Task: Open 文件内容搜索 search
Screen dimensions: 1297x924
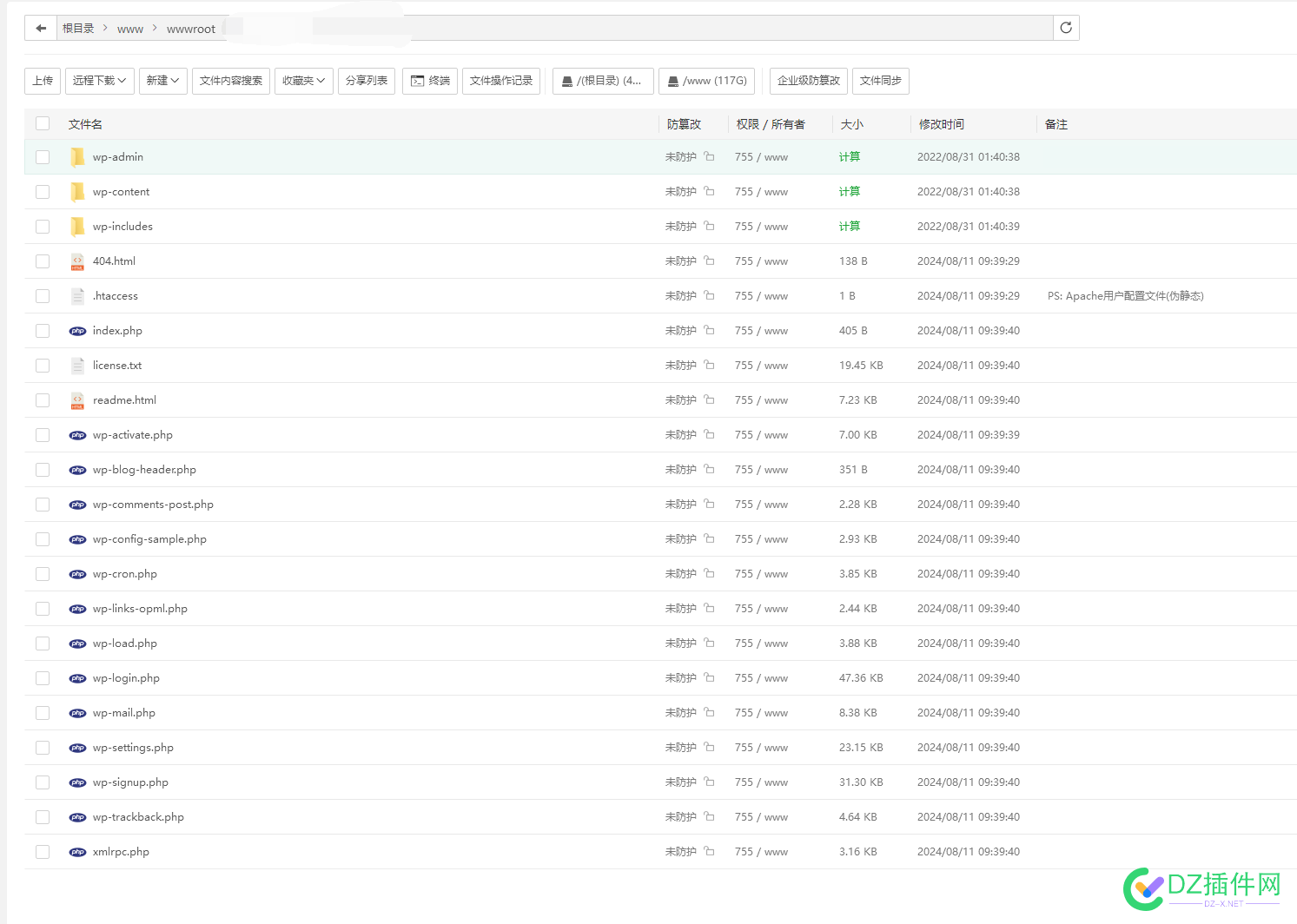Action: point(231,81)
